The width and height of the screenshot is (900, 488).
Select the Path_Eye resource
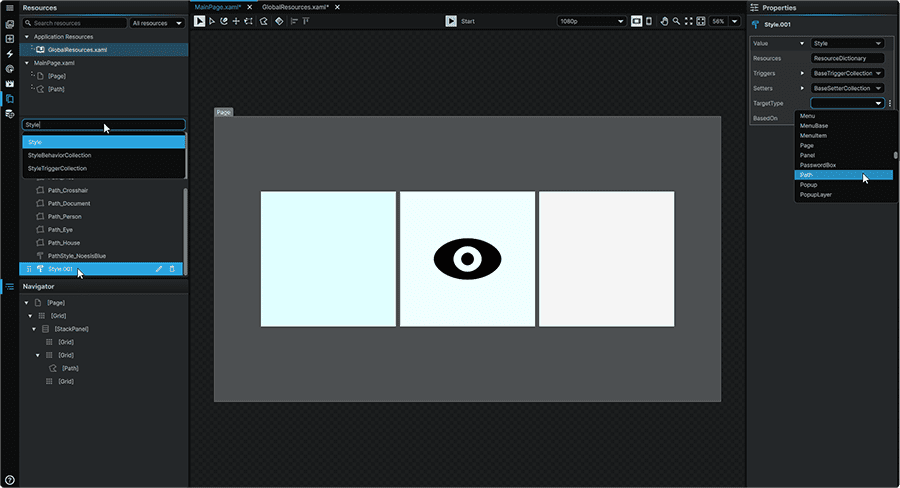pyautogui.click(x=60, y=230)
